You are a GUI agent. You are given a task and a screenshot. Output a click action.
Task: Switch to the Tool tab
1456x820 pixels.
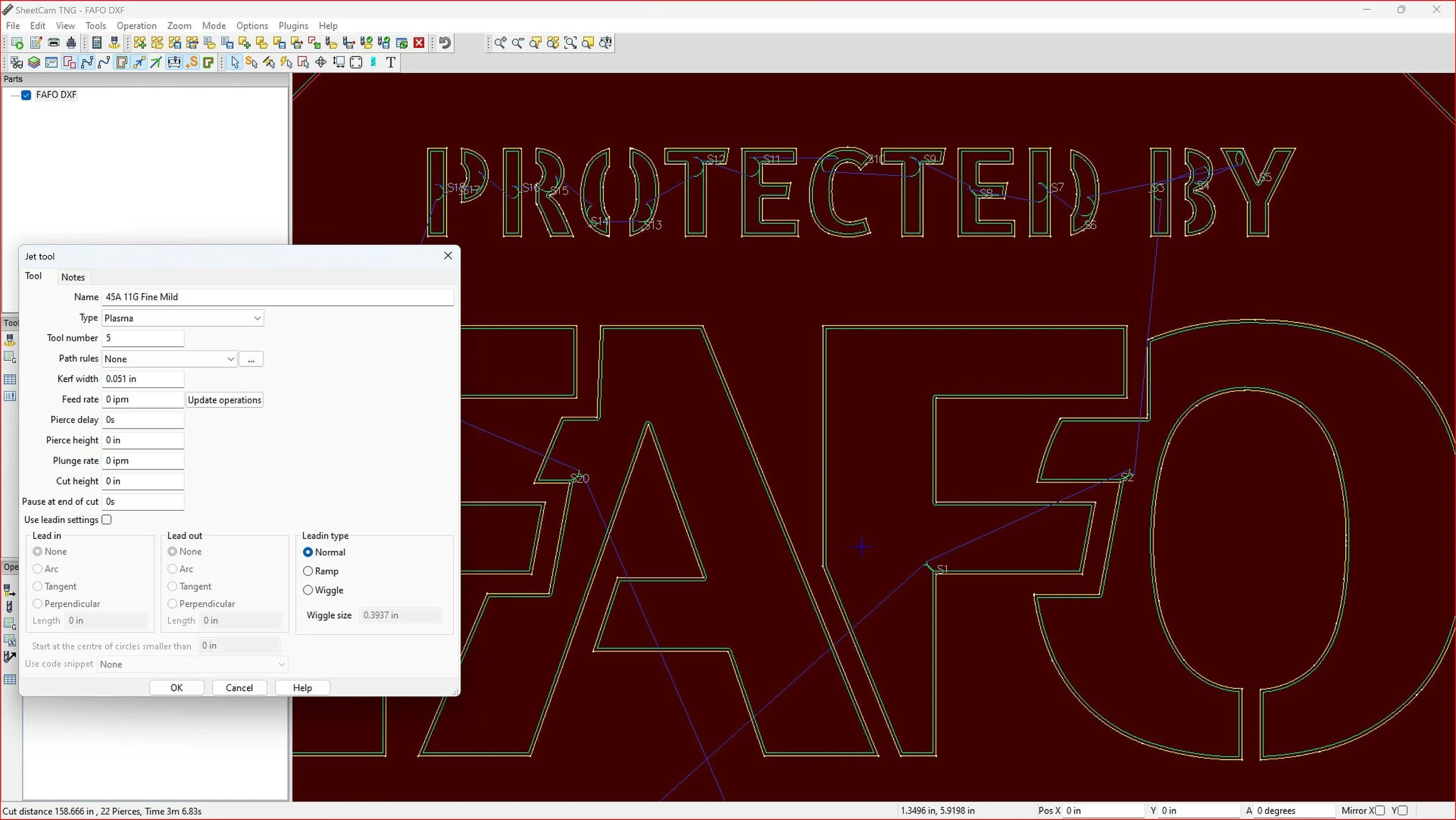tap(33, 276)
